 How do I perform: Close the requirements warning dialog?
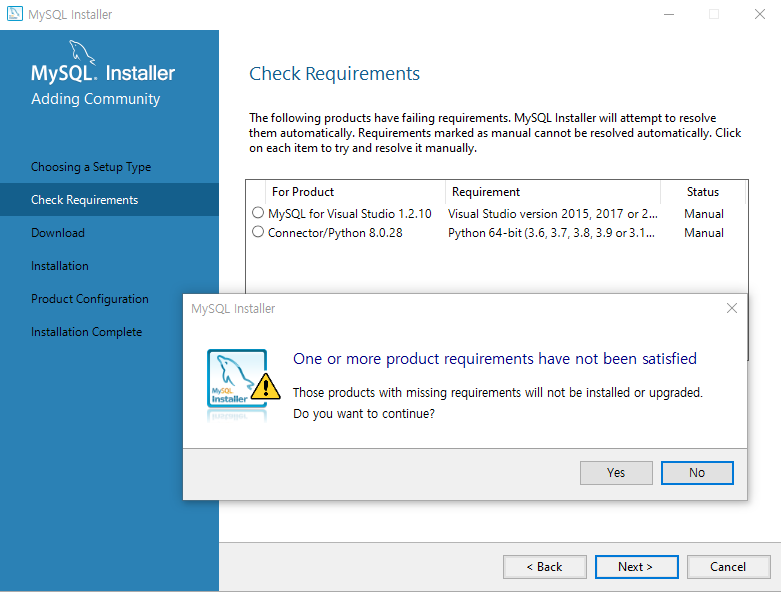(732, 308)
